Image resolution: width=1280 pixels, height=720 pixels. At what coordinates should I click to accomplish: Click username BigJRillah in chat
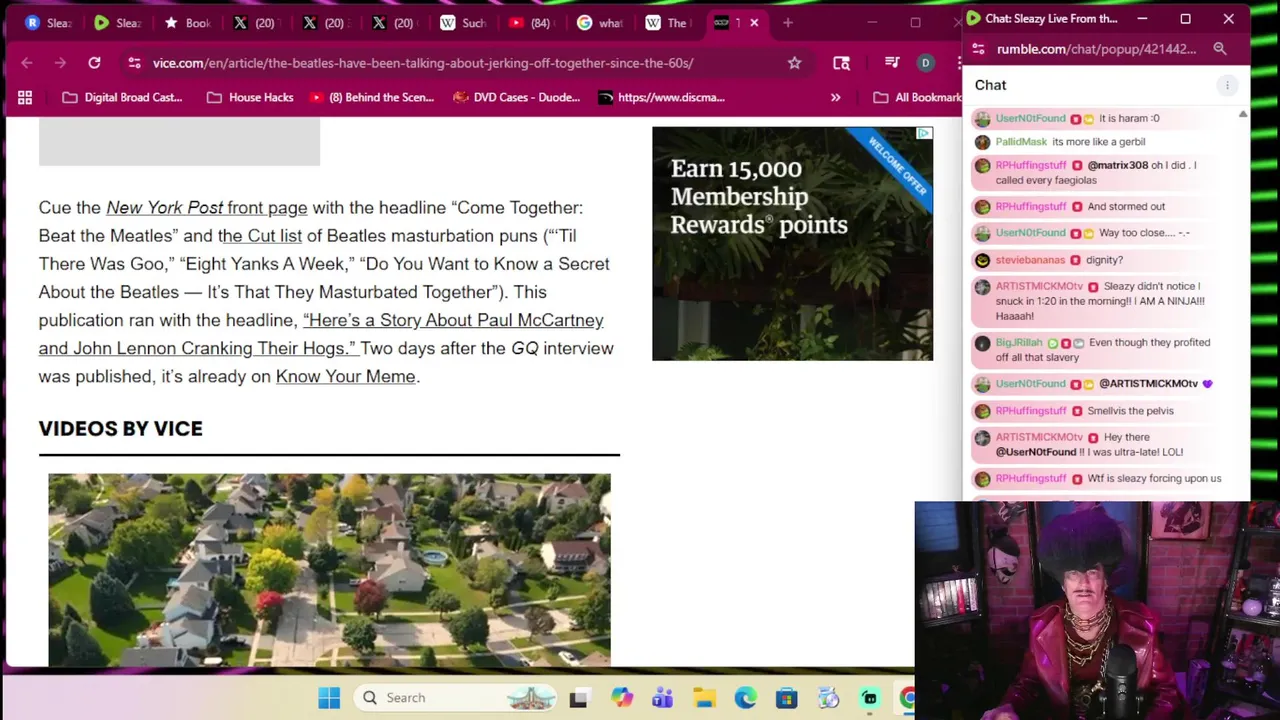[x=1019, y=343]
